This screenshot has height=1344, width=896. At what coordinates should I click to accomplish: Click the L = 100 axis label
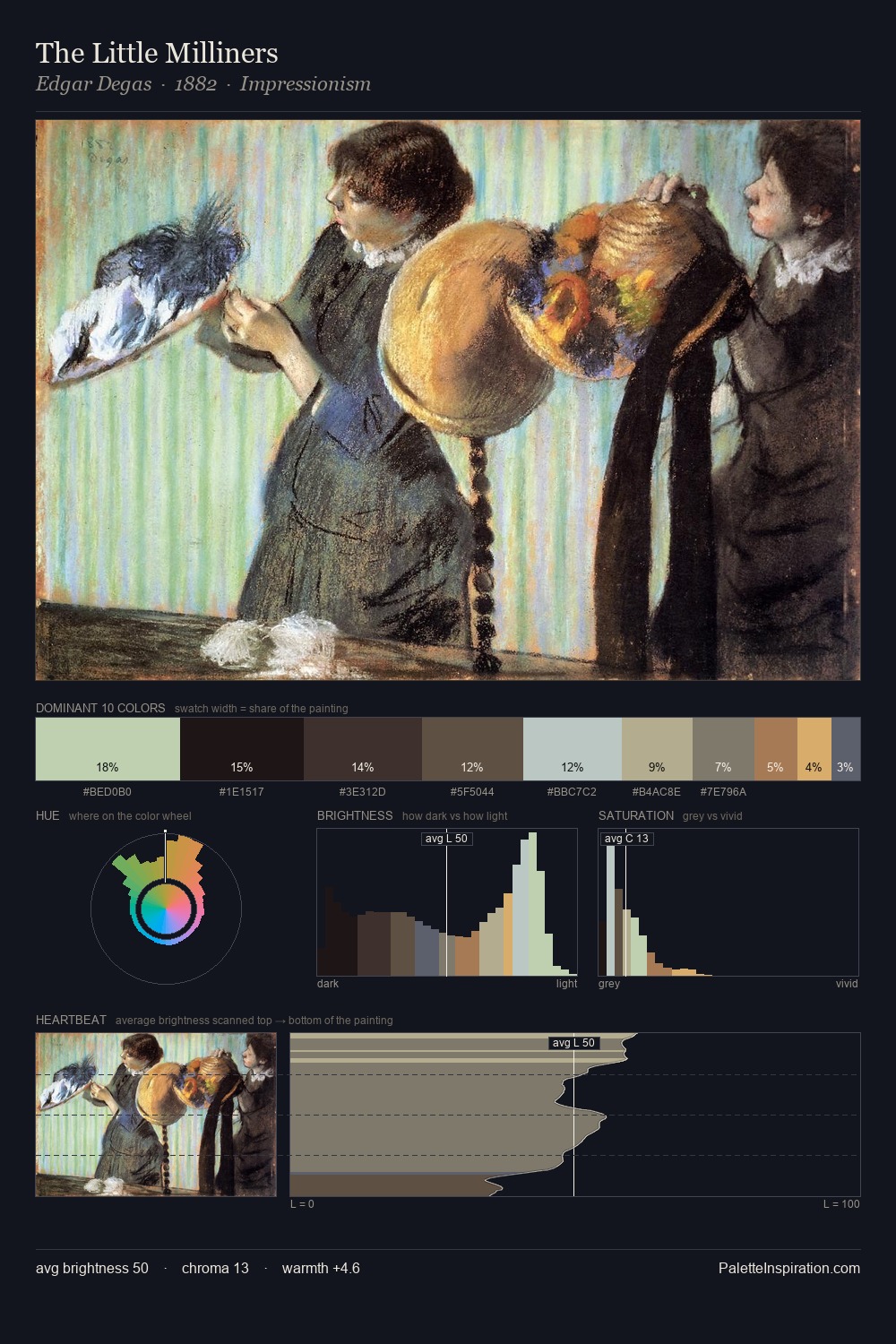[x=841, y=1204]
